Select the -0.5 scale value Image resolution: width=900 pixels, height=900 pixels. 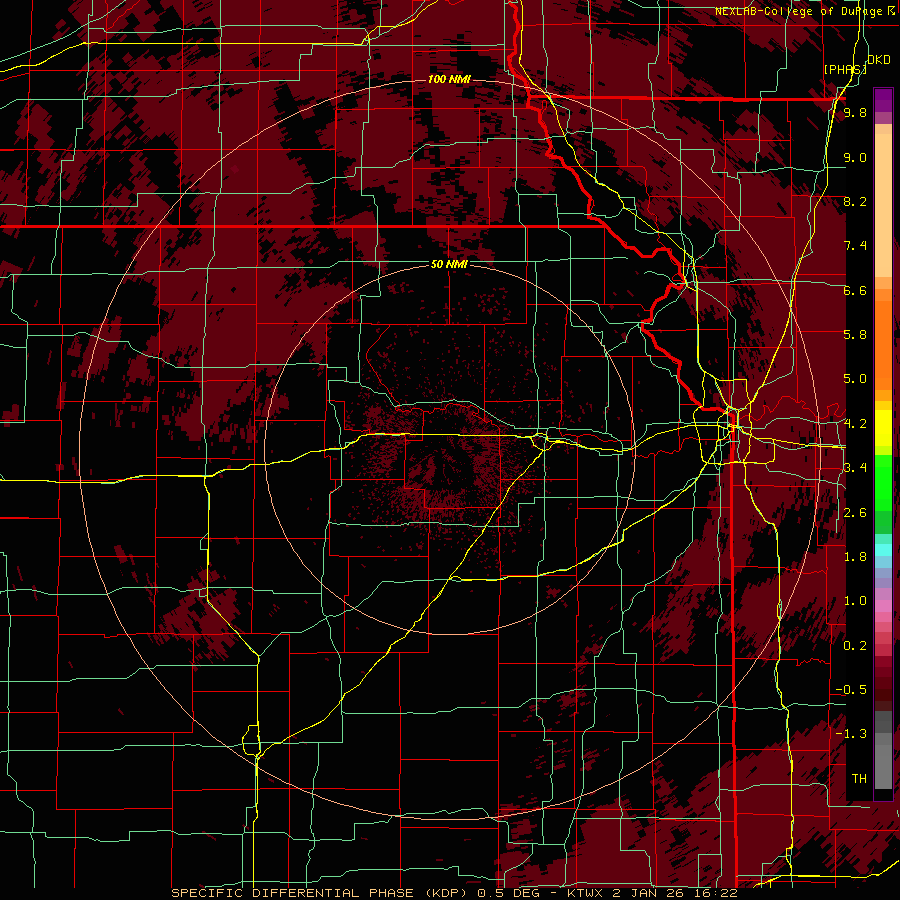[851, 690]
